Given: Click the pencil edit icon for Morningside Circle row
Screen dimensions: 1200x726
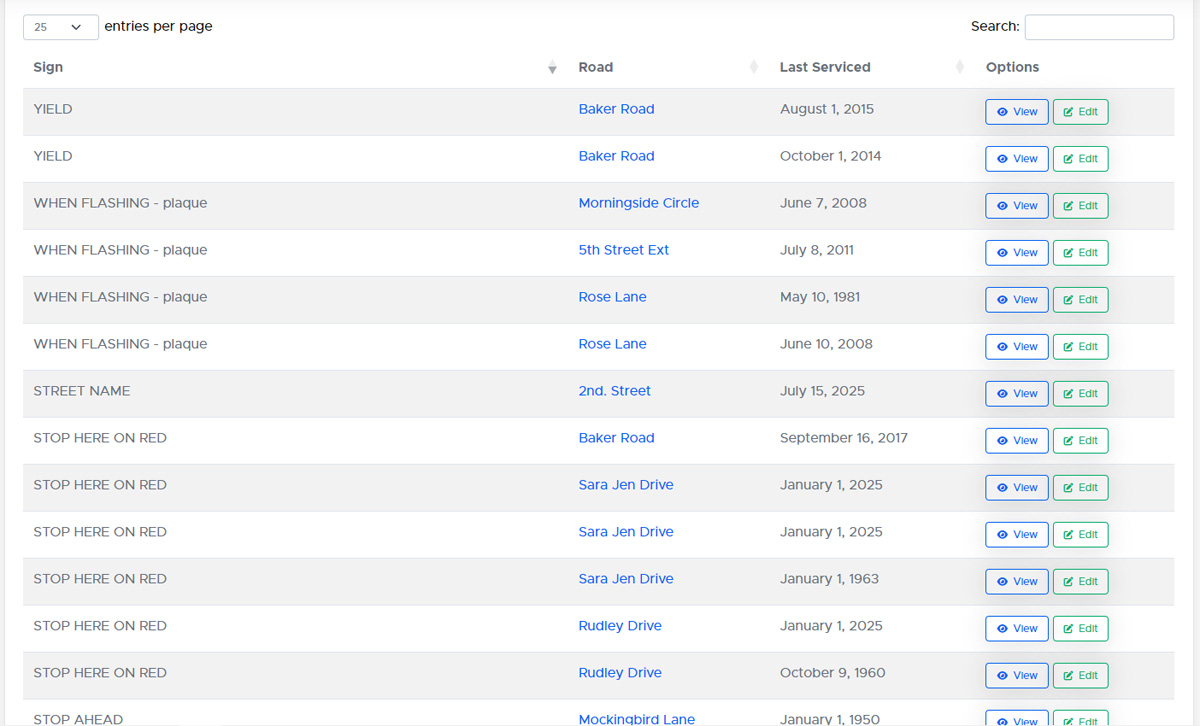Looking at the screenshot, I should pos(1068,206).
